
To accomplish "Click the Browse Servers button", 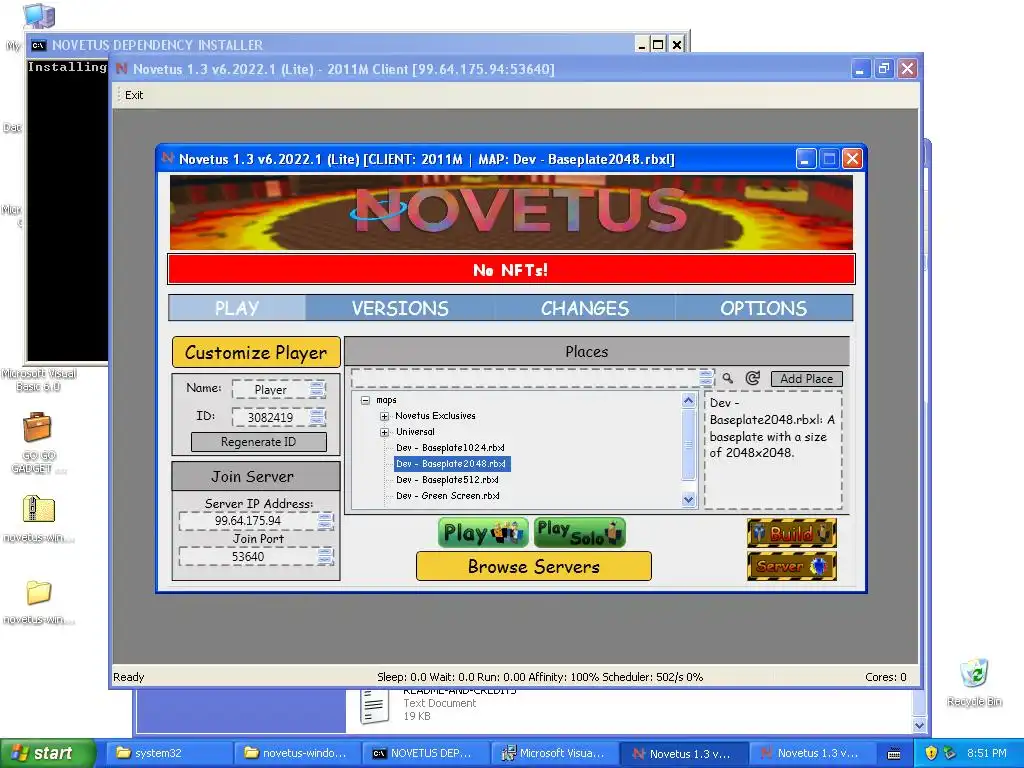I will point(534,566).
